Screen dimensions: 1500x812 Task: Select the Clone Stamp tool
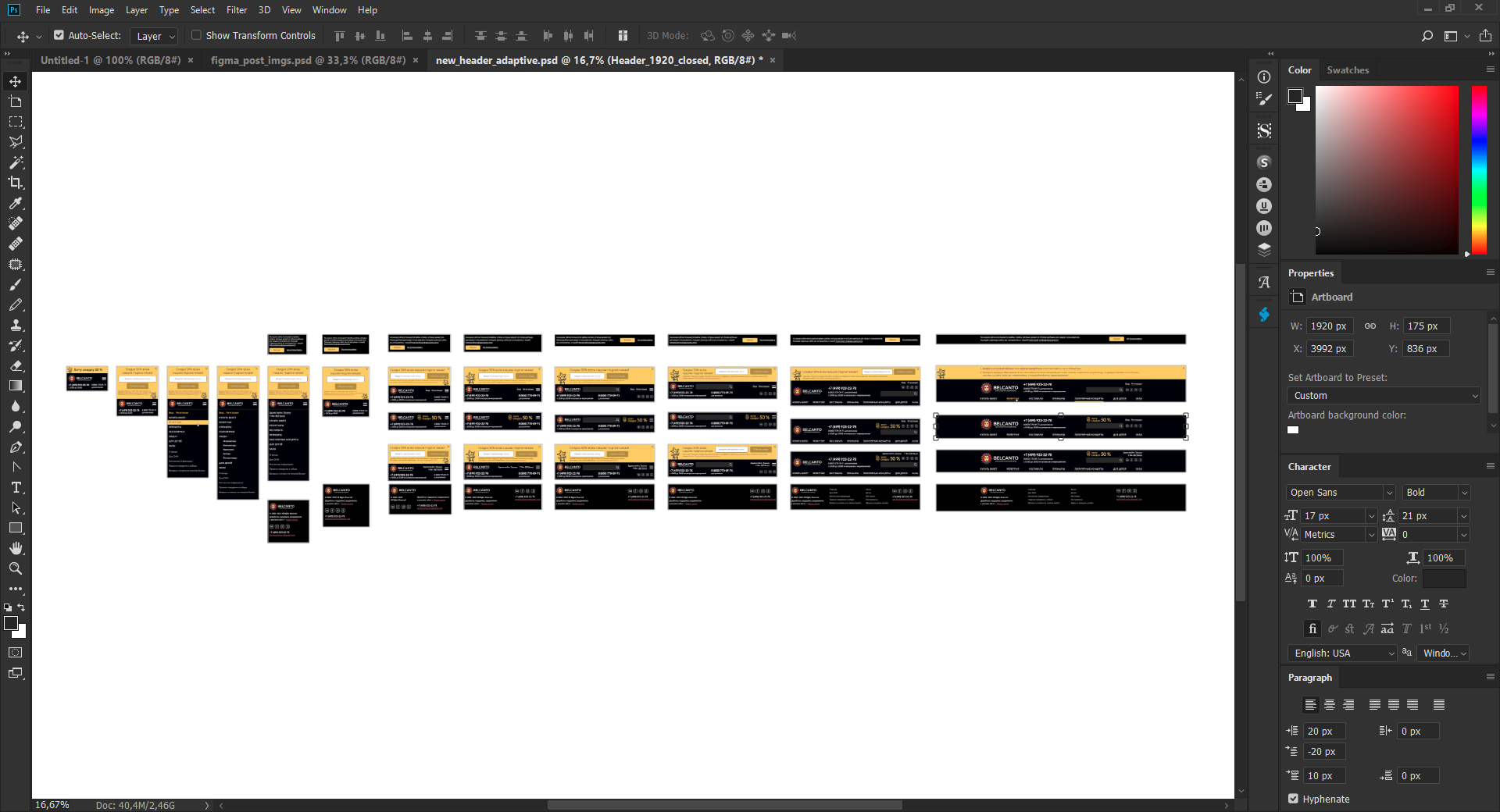click(16, 325)
